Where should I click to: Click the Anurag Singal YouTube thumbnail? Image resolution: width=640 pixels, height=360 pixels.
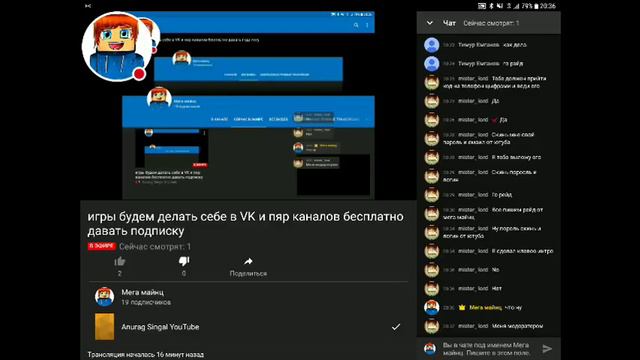104,327
